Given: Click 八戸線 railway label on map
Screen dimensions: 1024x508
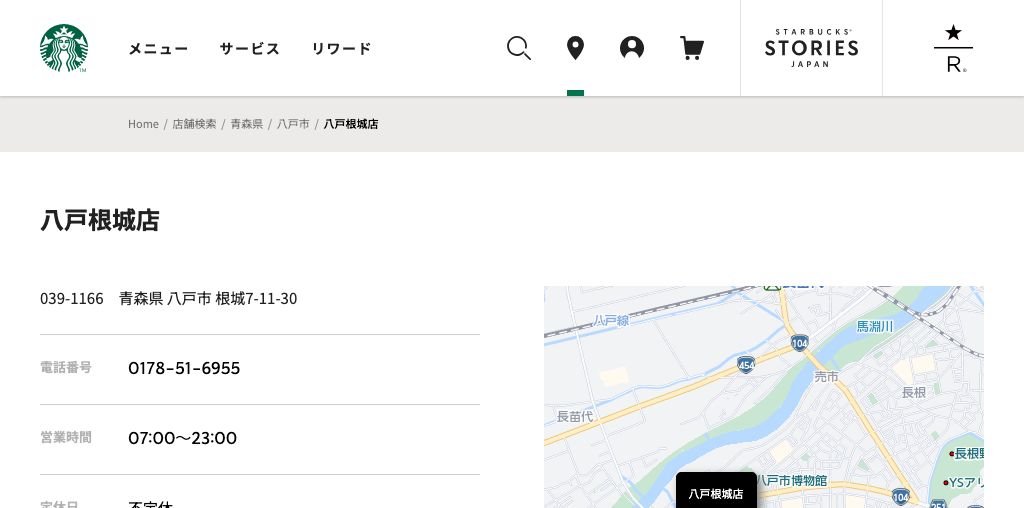Looking at the screenshot, I should pos(611,321).
